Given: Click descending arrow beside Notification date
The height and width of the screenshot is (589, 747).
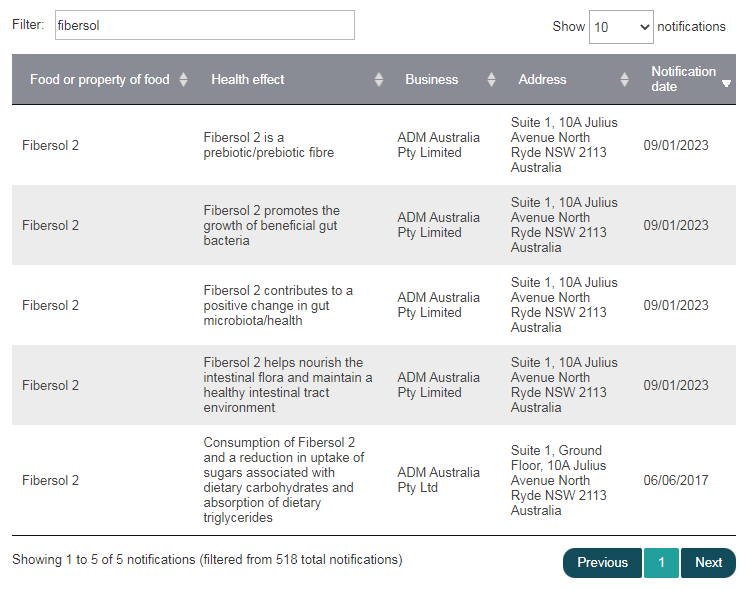Looking at the screenshot, I should point(727,84).
